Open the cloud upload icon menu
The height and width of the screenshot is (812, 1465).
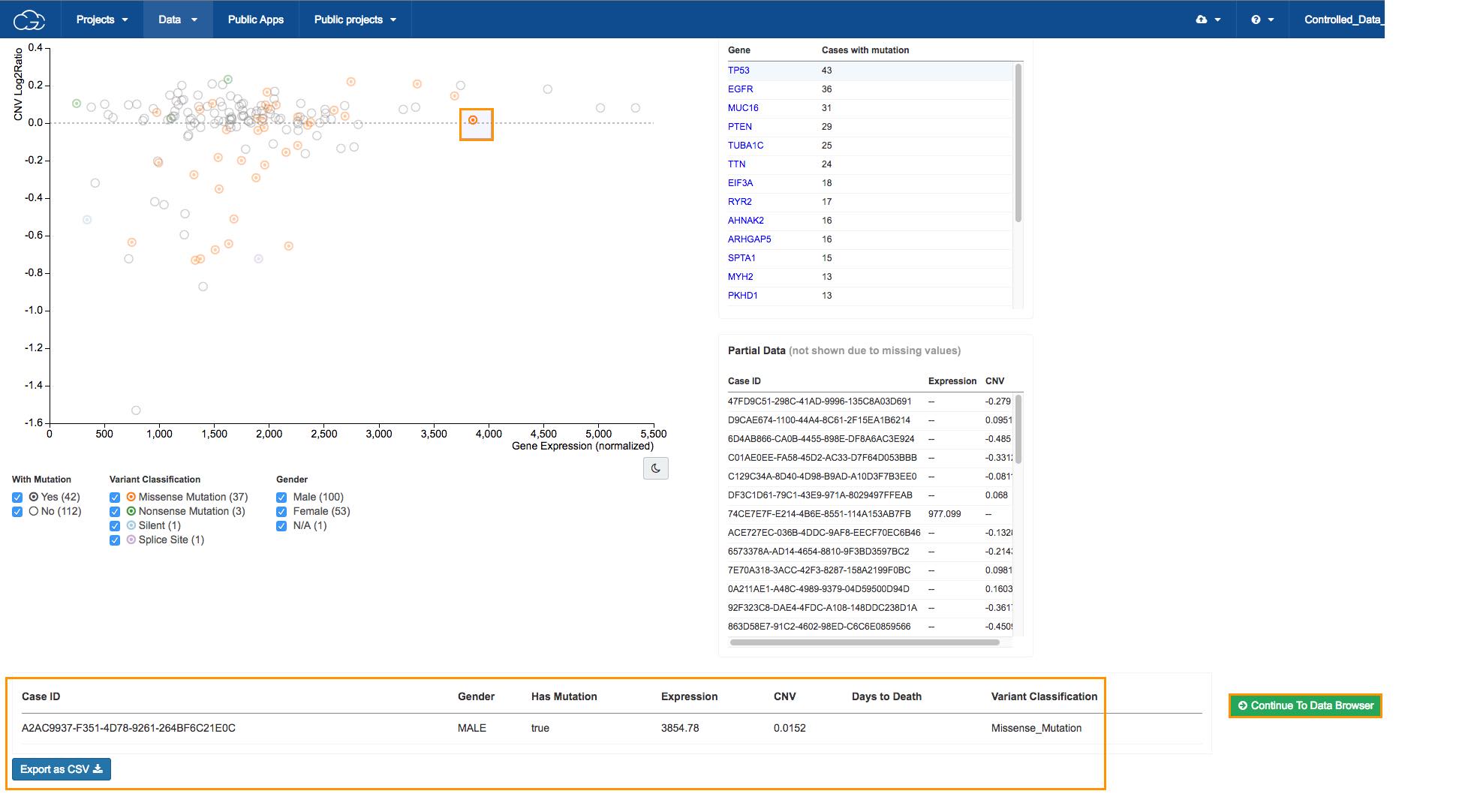pyautogui.click(x=1208, y=20)
